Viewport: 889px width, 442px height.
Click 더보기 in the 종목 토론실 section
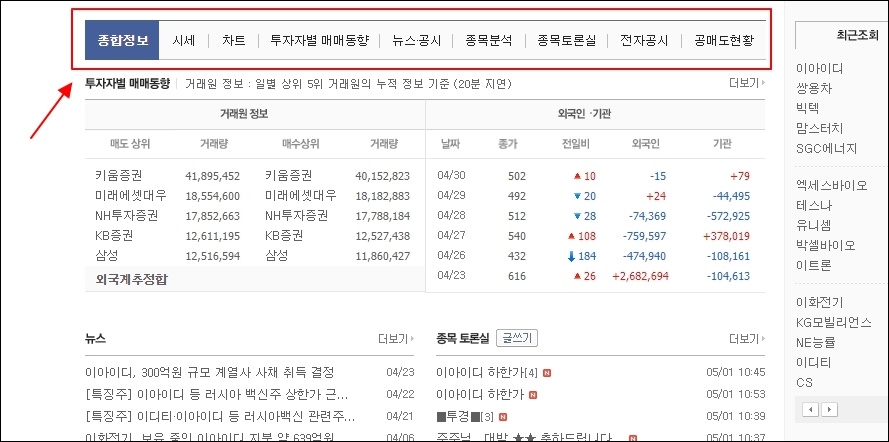pos(746,339)
